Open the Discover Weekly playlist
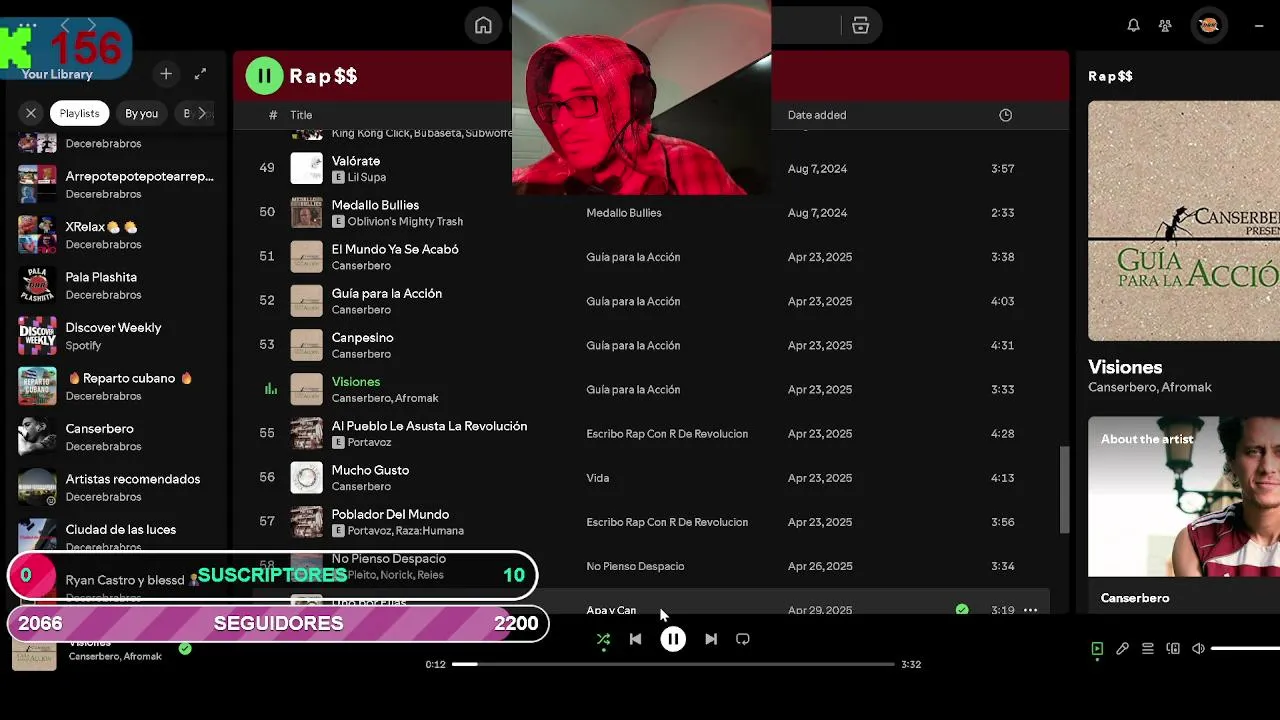Screen dimensions: 1280x720 click(x=118, y=335)
